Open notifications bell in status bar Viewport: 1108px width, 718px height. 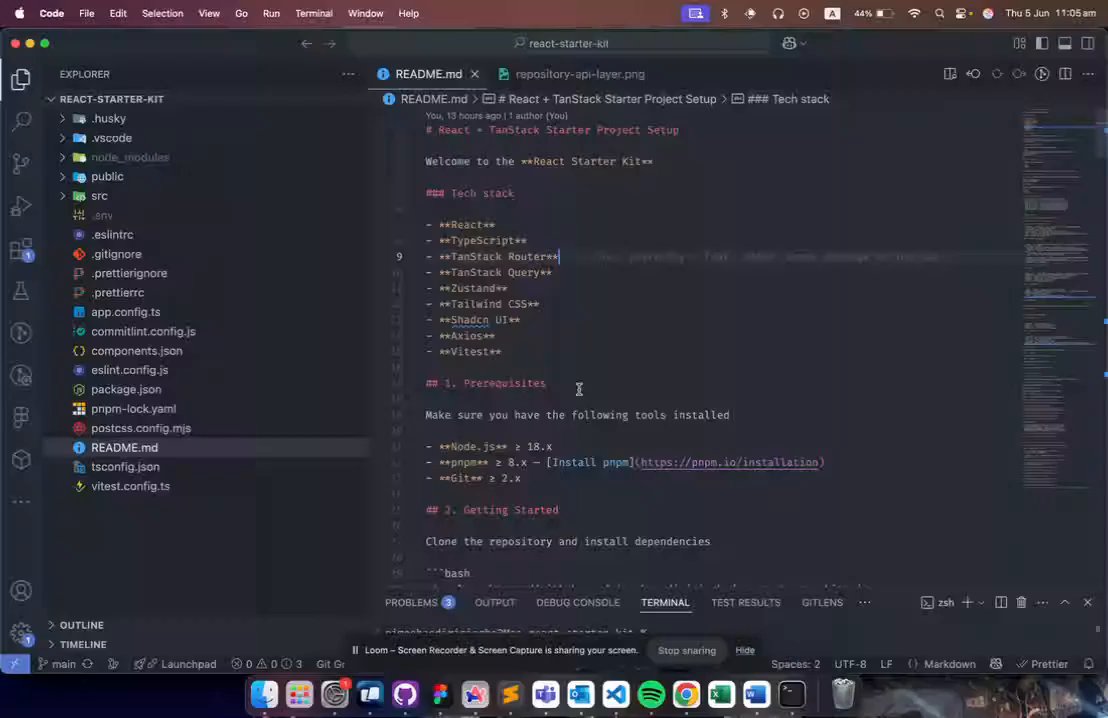click(x=1089, y=664)
